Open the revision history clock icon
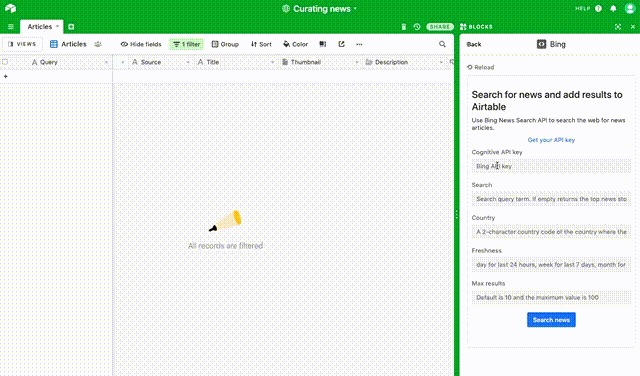The image size is (640, 376). [x=417, y=27]
